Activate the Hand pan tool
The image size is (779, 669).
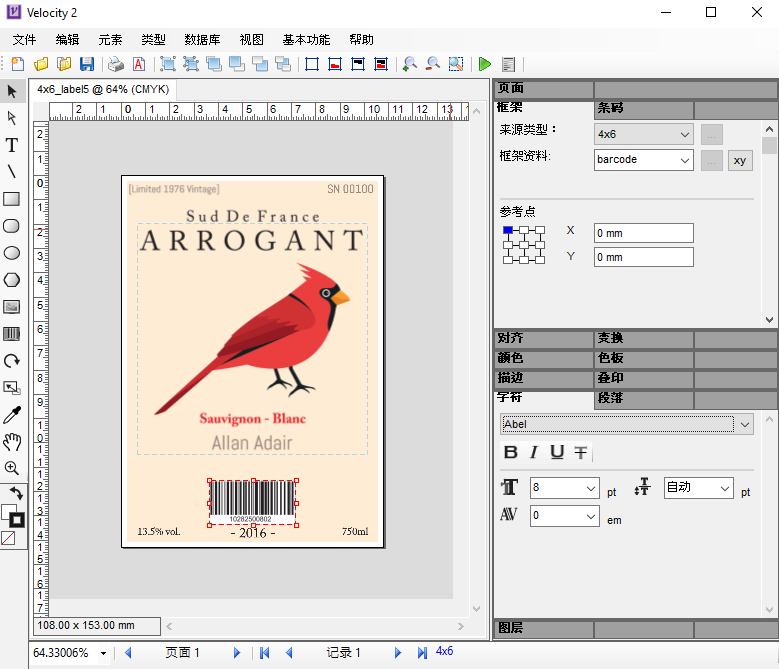[12, 442]
